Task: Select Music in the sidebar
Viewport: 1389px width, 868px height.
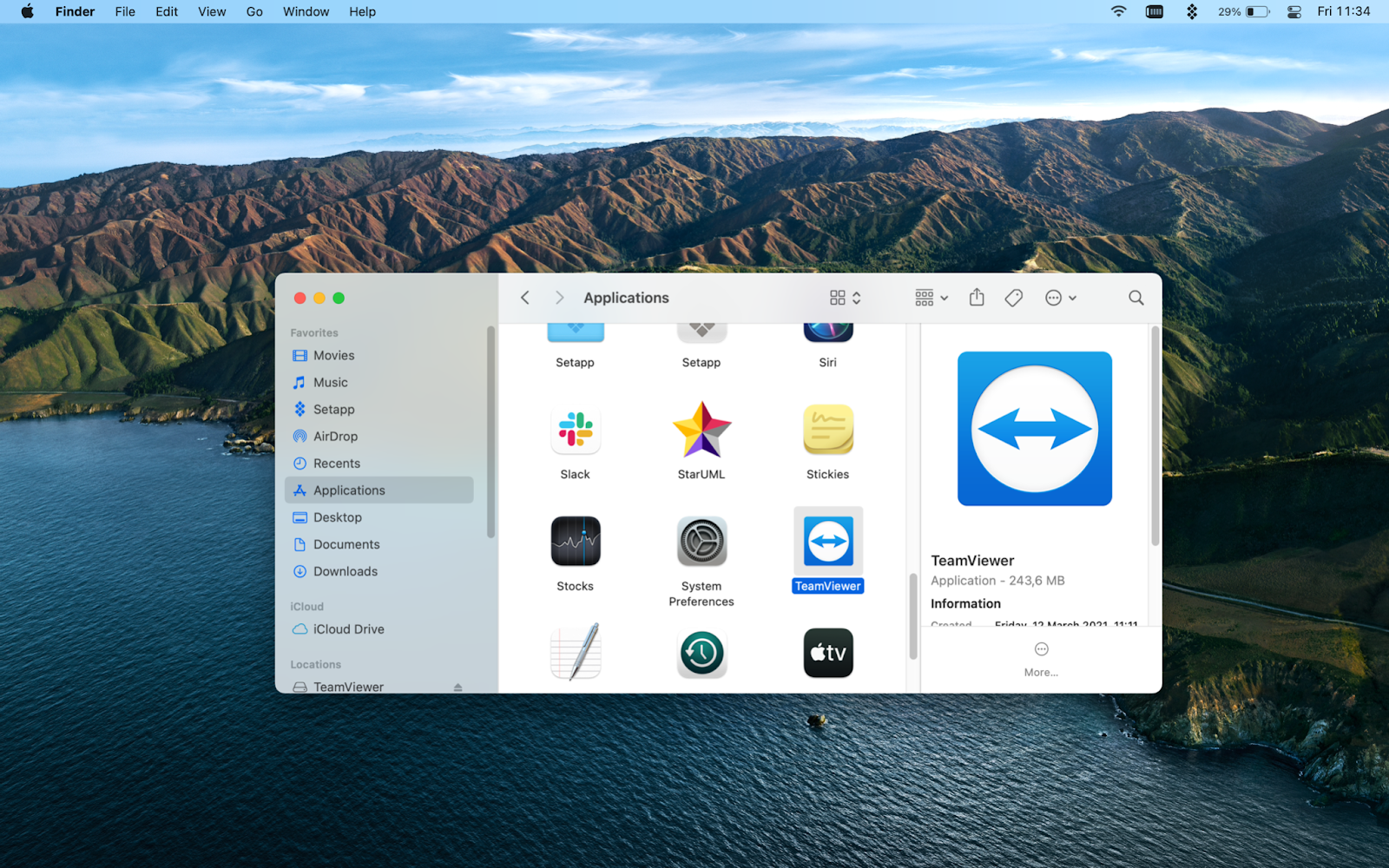Action: pyautogui.click(x=379, y=383)
